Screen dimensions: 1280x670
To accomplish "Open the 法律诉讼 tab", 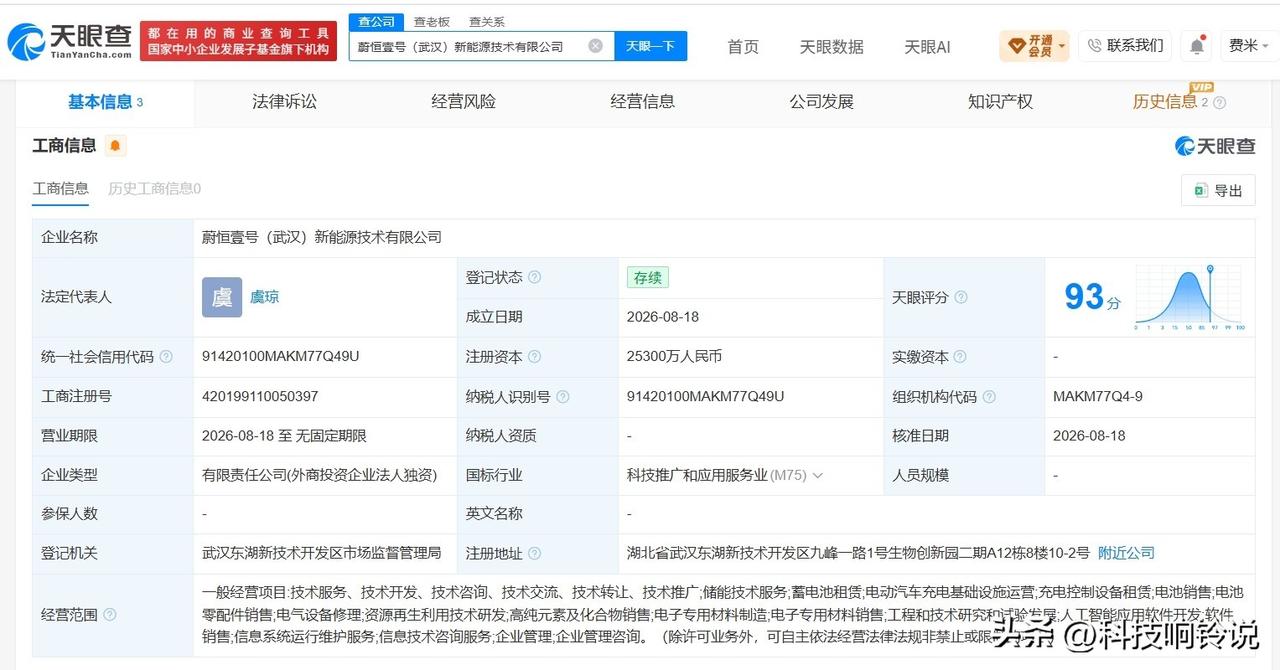I will (x=284, y=102).
